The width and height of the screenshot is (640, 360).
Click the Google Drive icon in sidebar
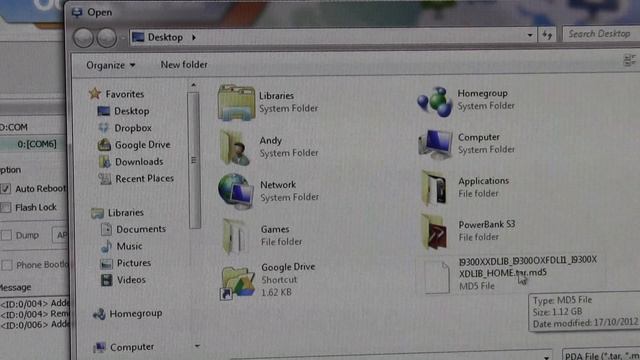pos(104,144)
